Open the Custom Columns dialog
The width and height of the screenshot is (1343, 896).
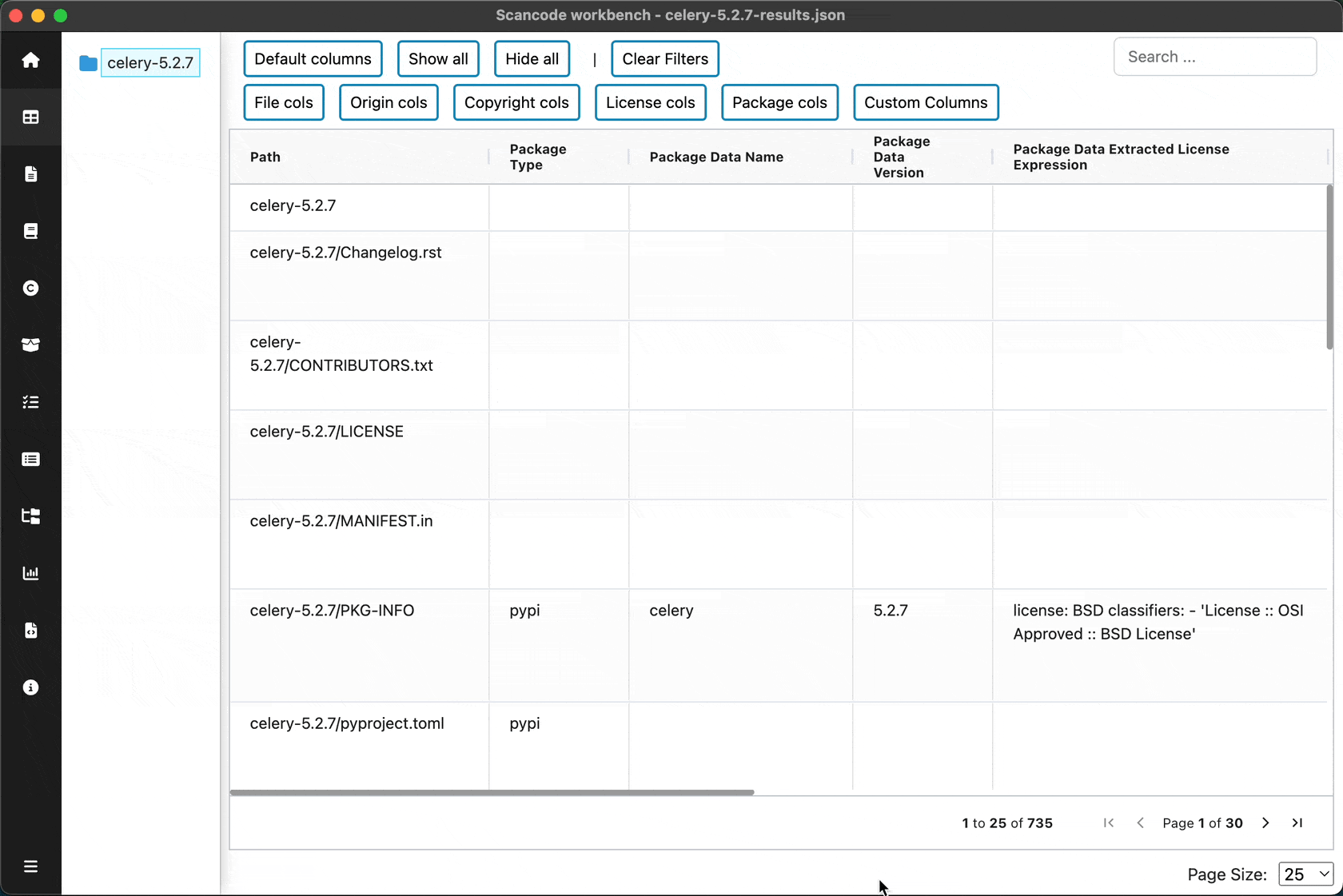pyautogui.click(x=926, y=102)
